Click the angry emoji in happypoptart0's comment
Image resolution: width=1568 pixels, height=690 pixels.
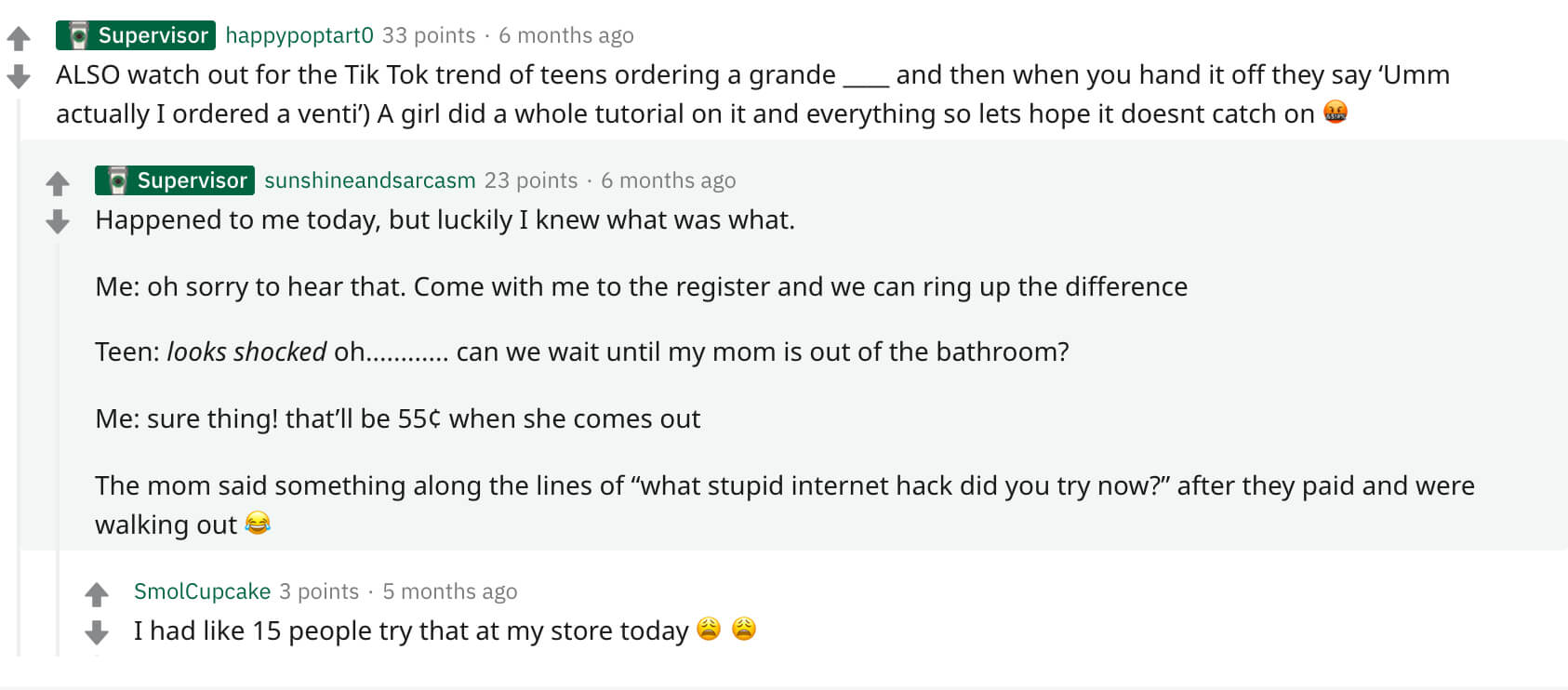1335,113
